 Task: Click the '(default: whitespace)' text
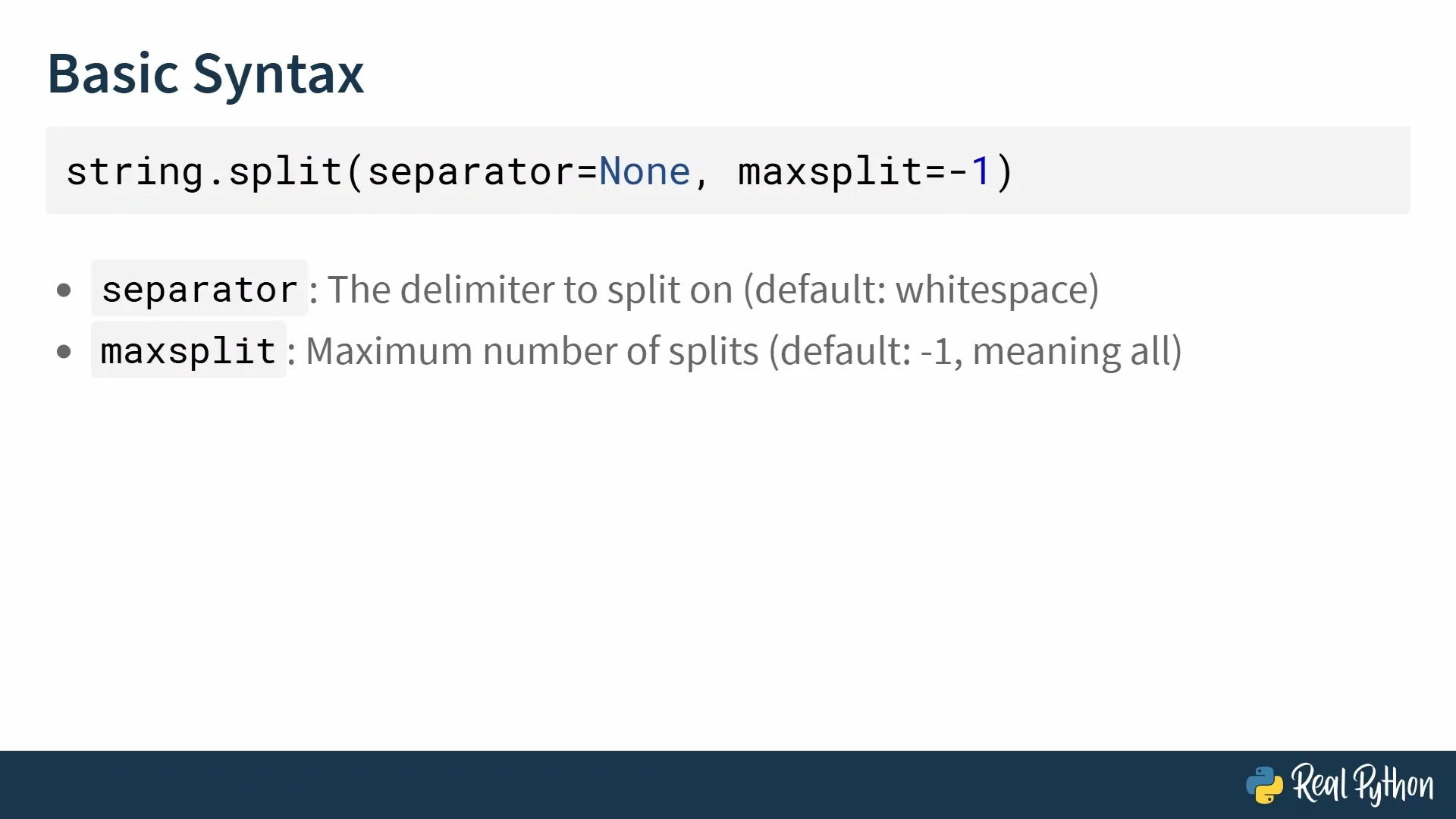(x=921, y=290)
